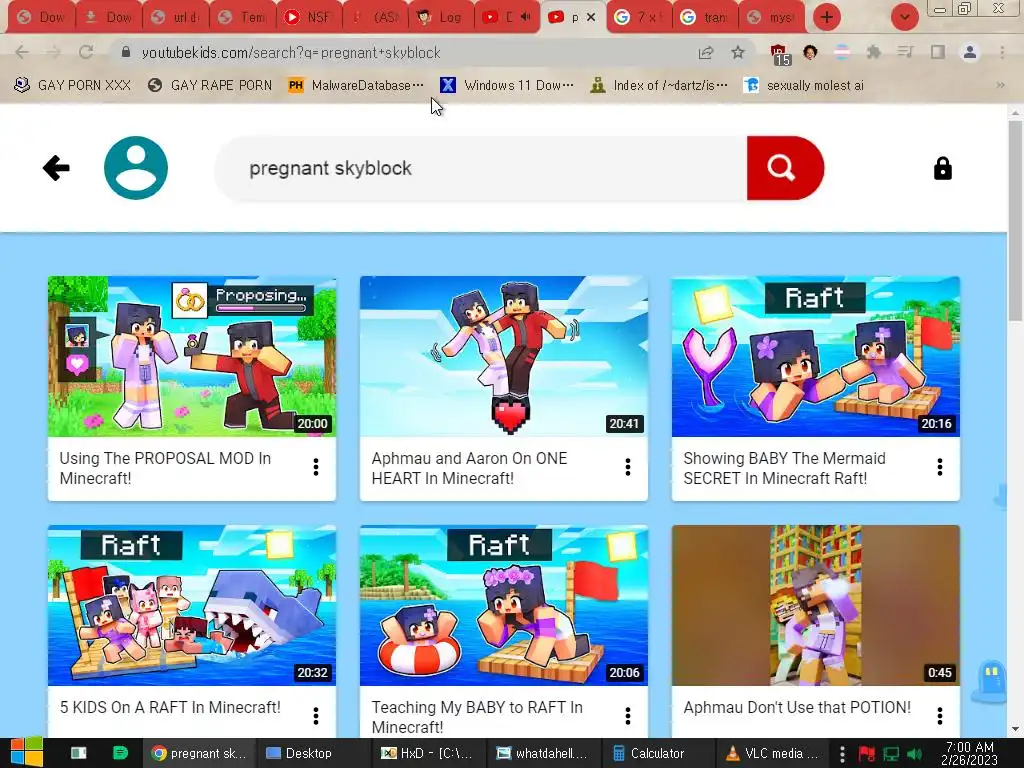
Task: Click the red flag tray icon
Action: click(867, 754)
